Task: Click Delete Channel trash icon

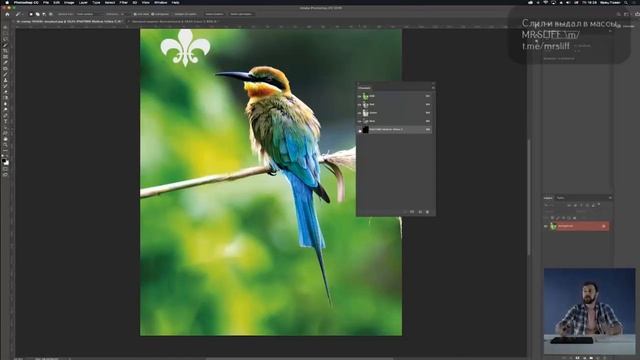Action: (x=427, y=212)
